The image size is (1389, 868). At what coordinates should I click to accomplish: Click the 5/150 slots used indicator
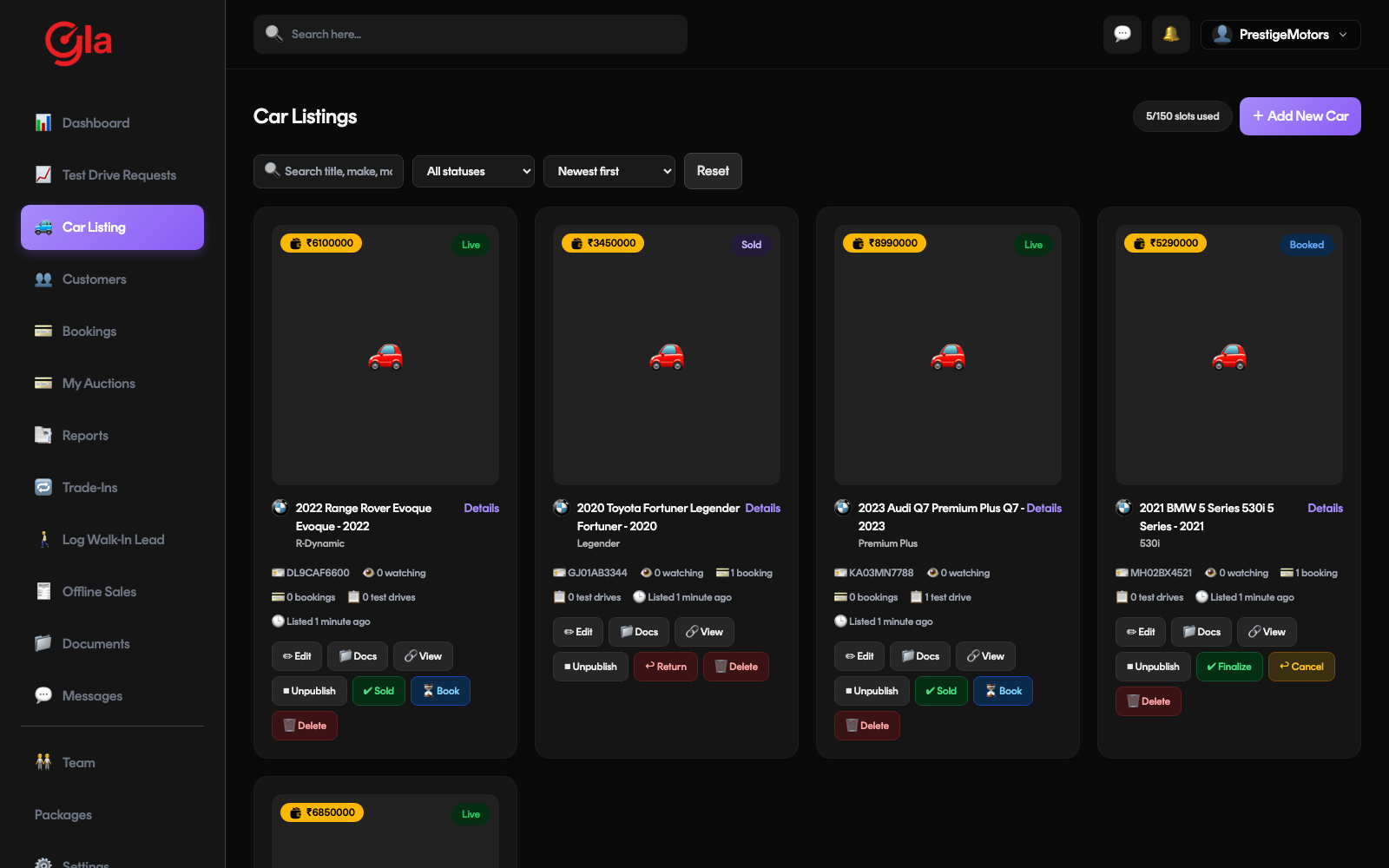point(1182,116)
